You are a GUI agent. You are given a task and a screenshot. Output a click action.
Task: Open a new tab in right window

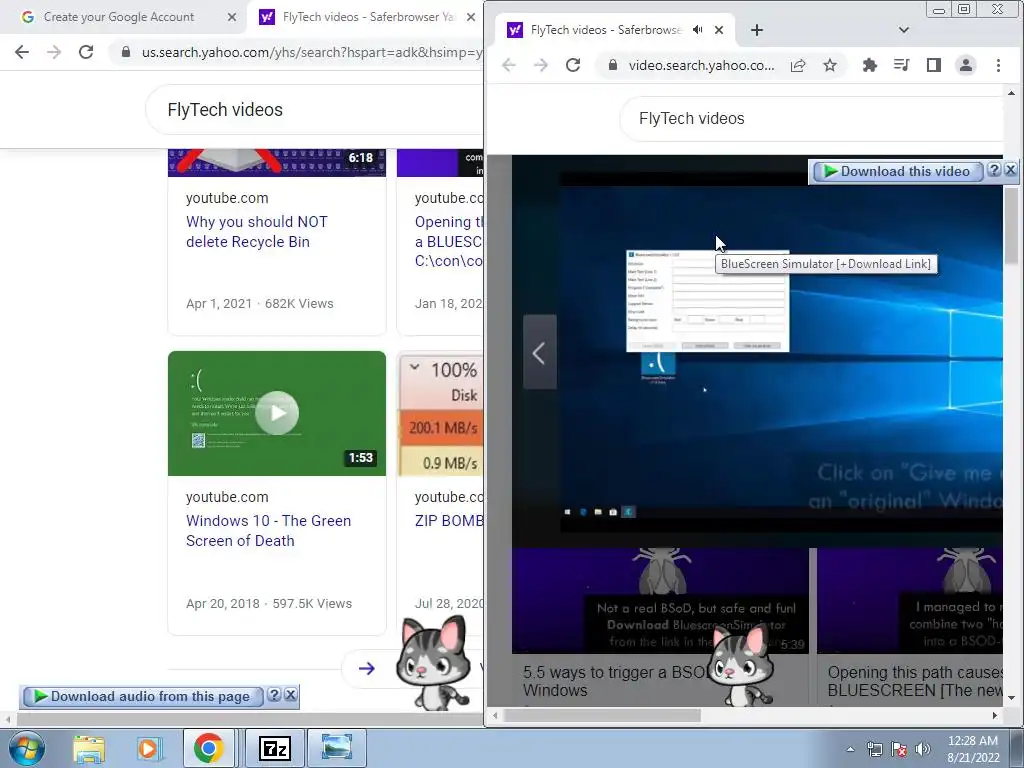point(756,30)
